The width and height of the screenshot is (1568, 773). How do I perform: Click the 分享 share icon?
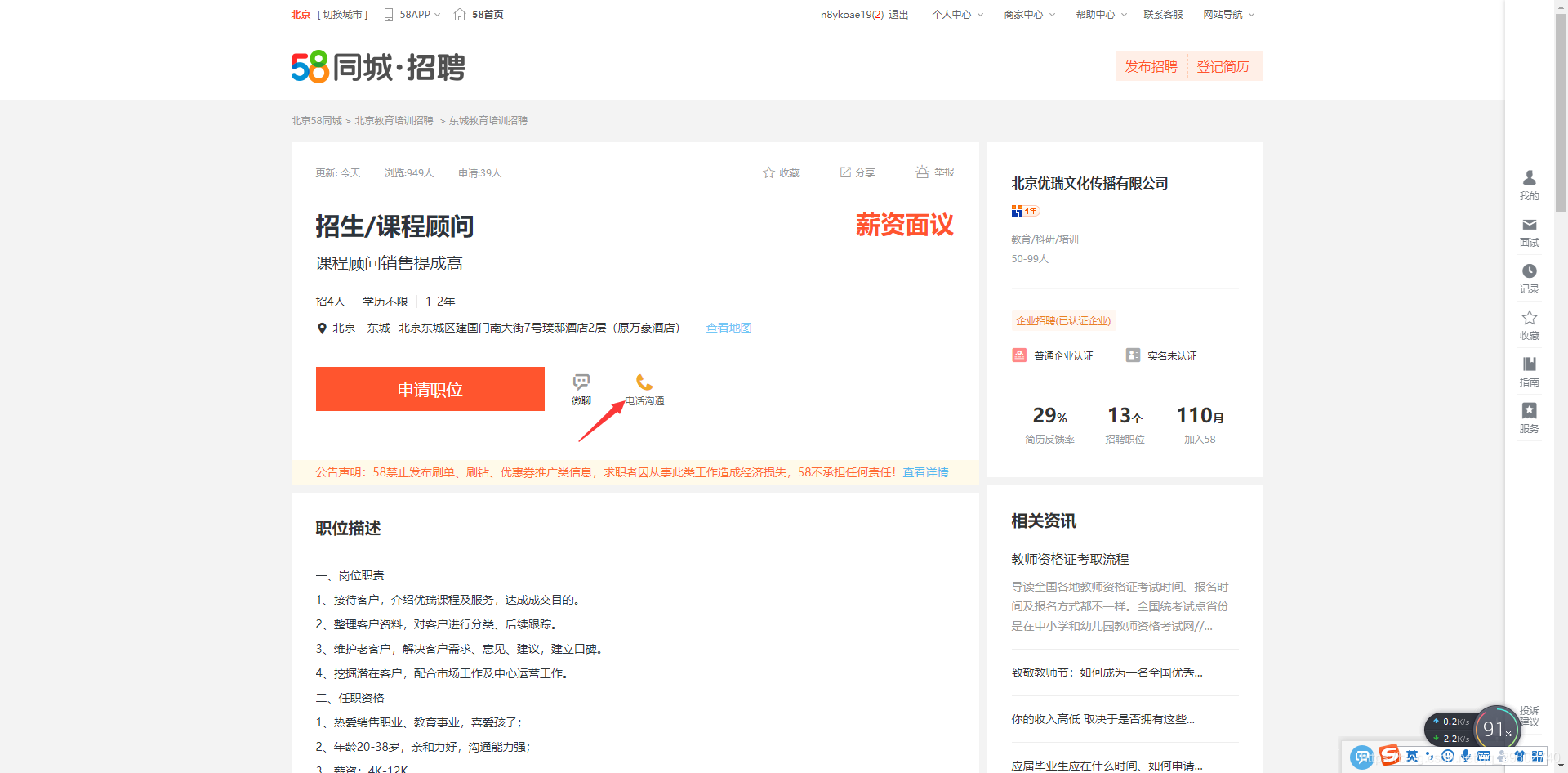coord(845,172)
